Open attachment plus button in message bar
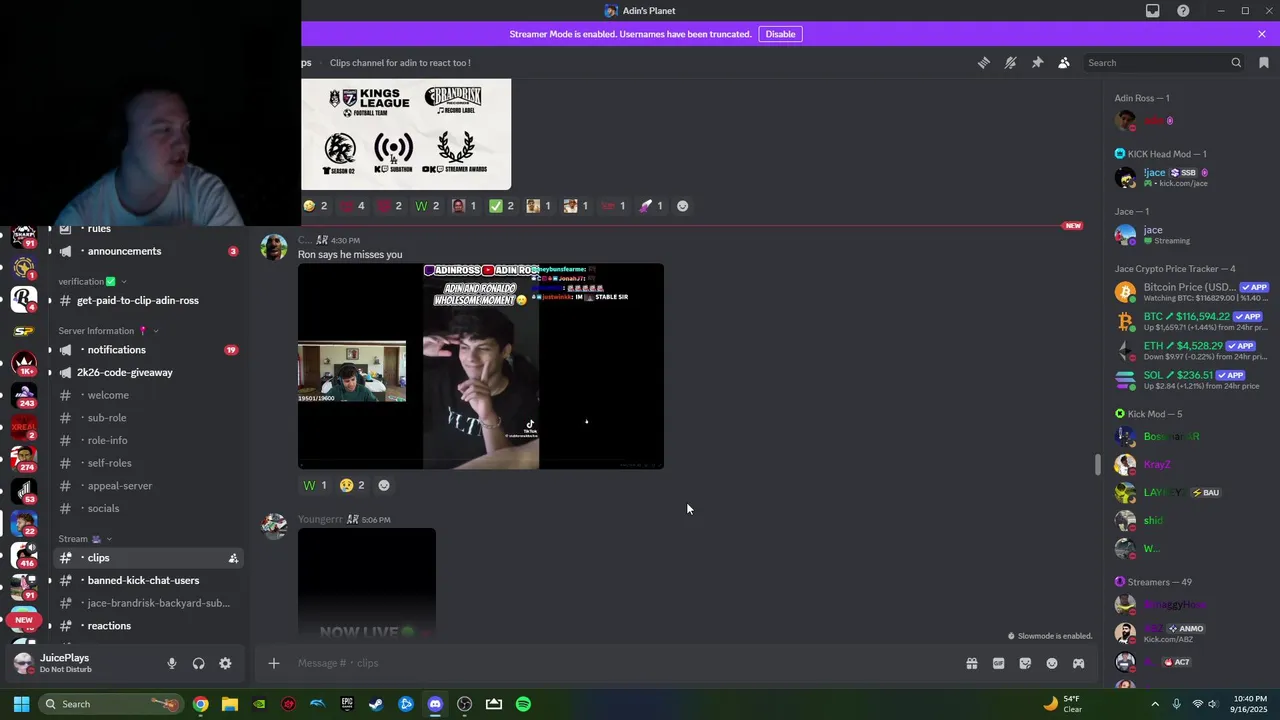 (273, 663)
